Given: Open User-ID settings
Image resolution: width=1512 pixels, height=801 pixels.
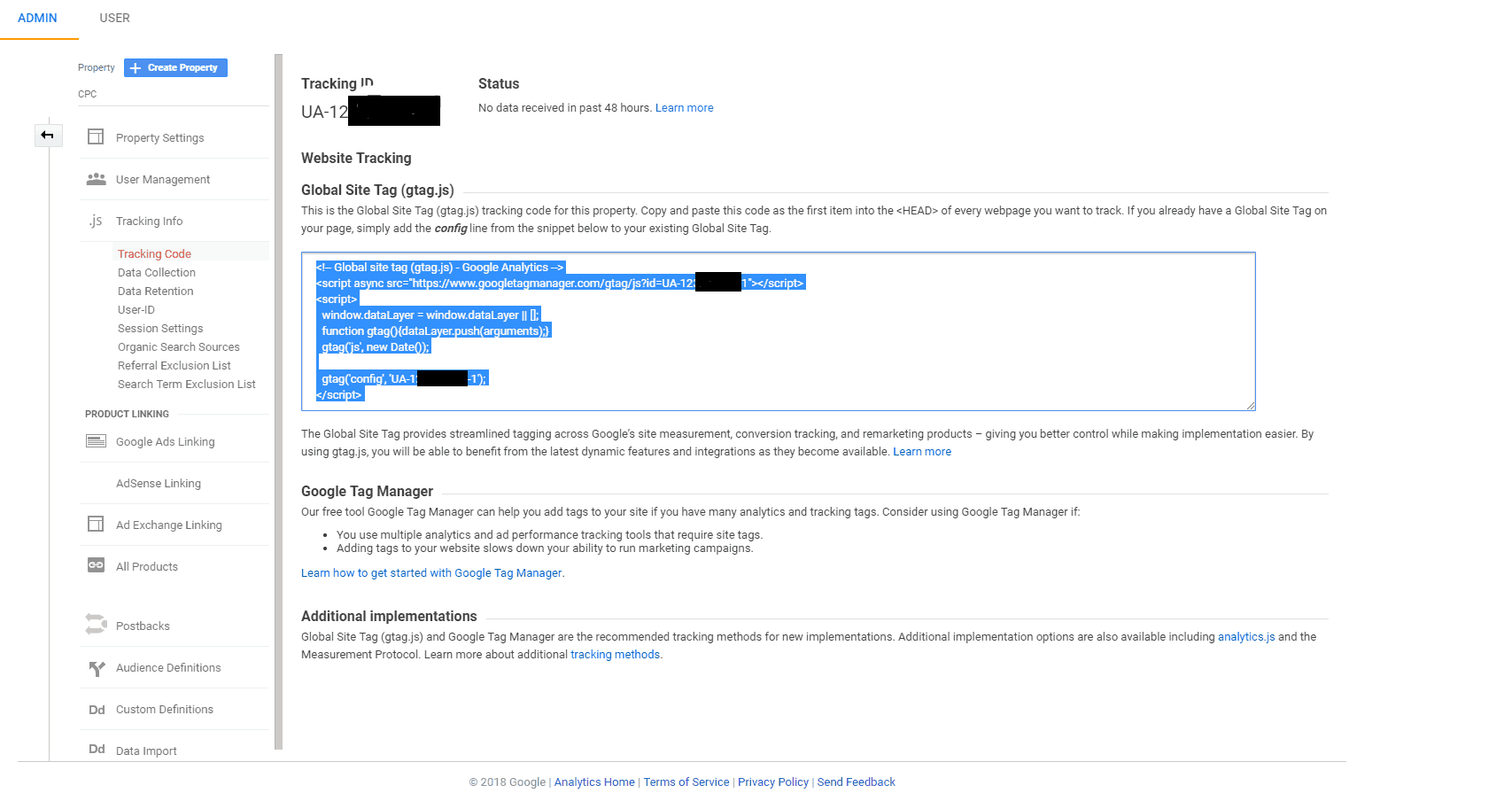Looking at the screenshot, I should pos(136,310).
